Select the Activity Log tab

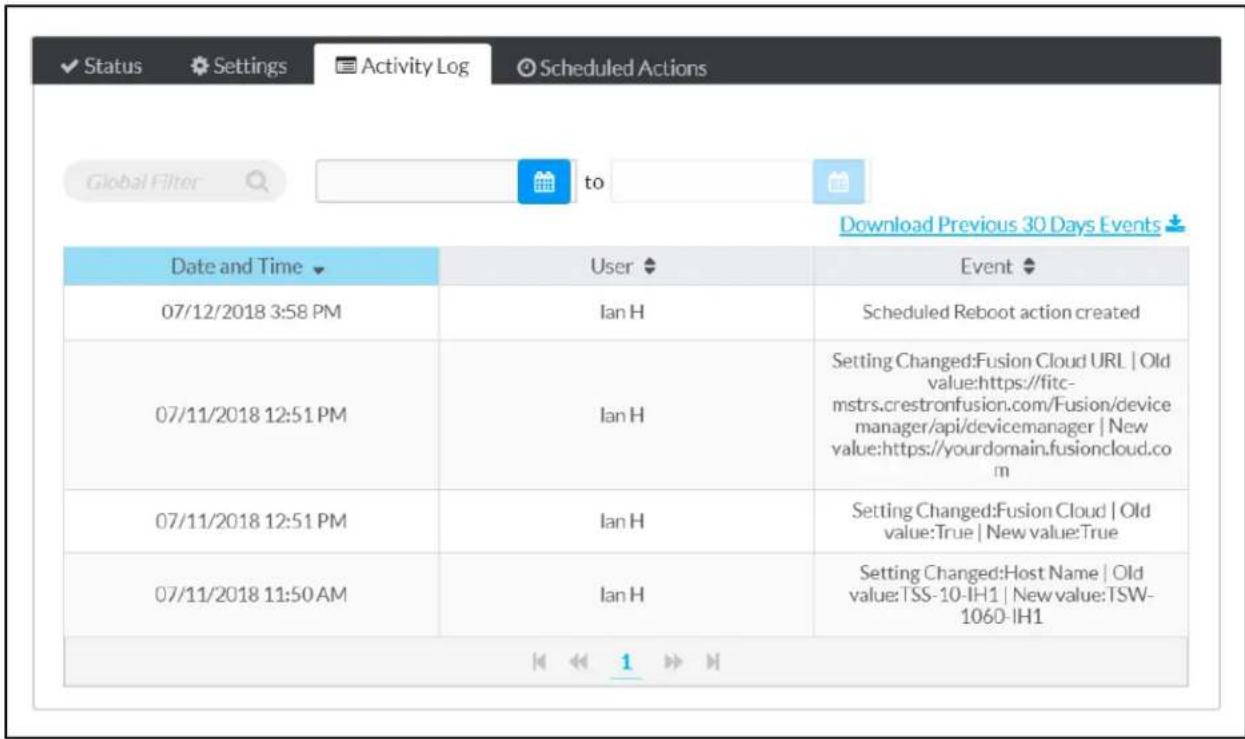point(401,67)
